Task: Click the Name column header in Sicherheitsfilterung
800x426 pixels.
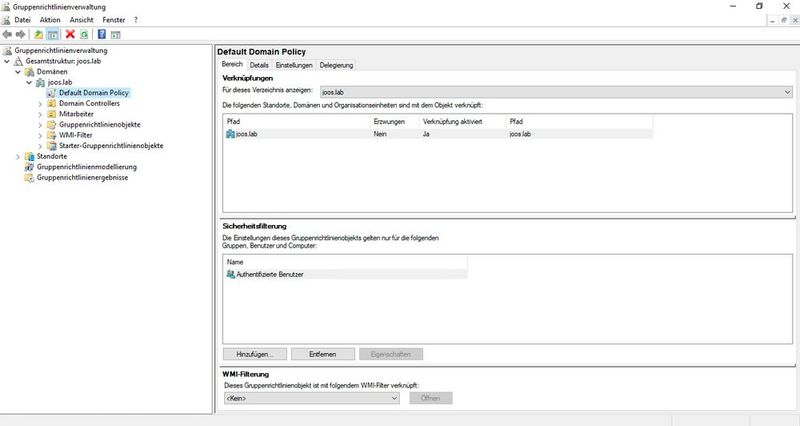Action: tap(345, 262)
